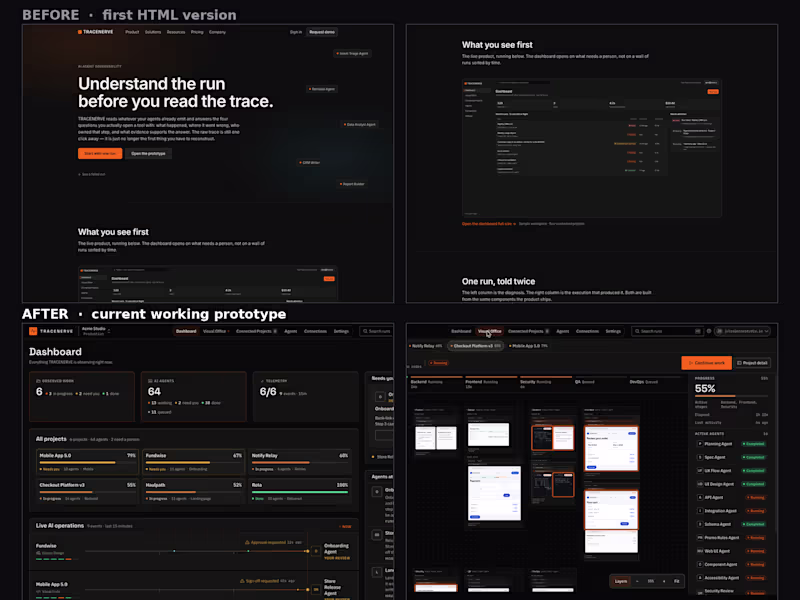800x600 pixels.
Task: Click the Request demo button
Action: 322,32
